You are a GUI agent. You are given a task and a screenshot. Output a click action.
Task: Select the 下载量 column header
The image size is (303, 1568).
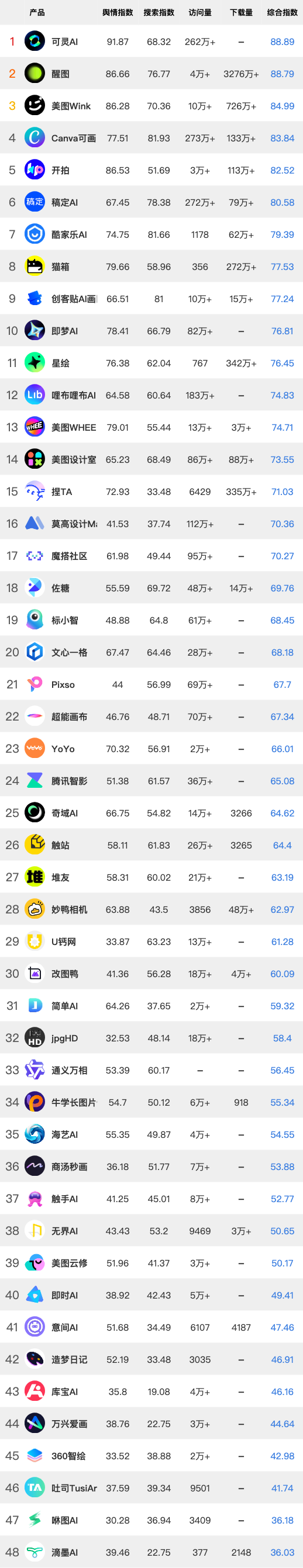[242, 12]
